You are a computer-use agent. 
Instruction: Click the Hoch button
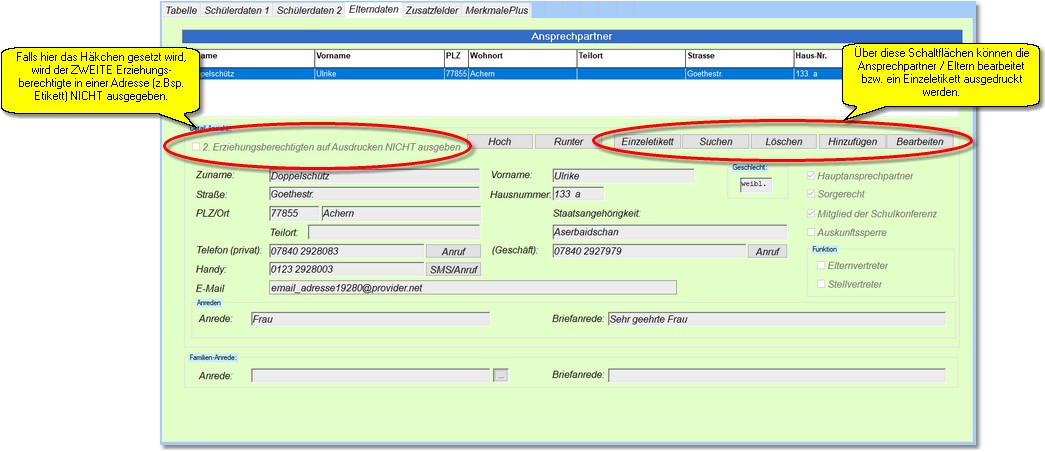499,142
